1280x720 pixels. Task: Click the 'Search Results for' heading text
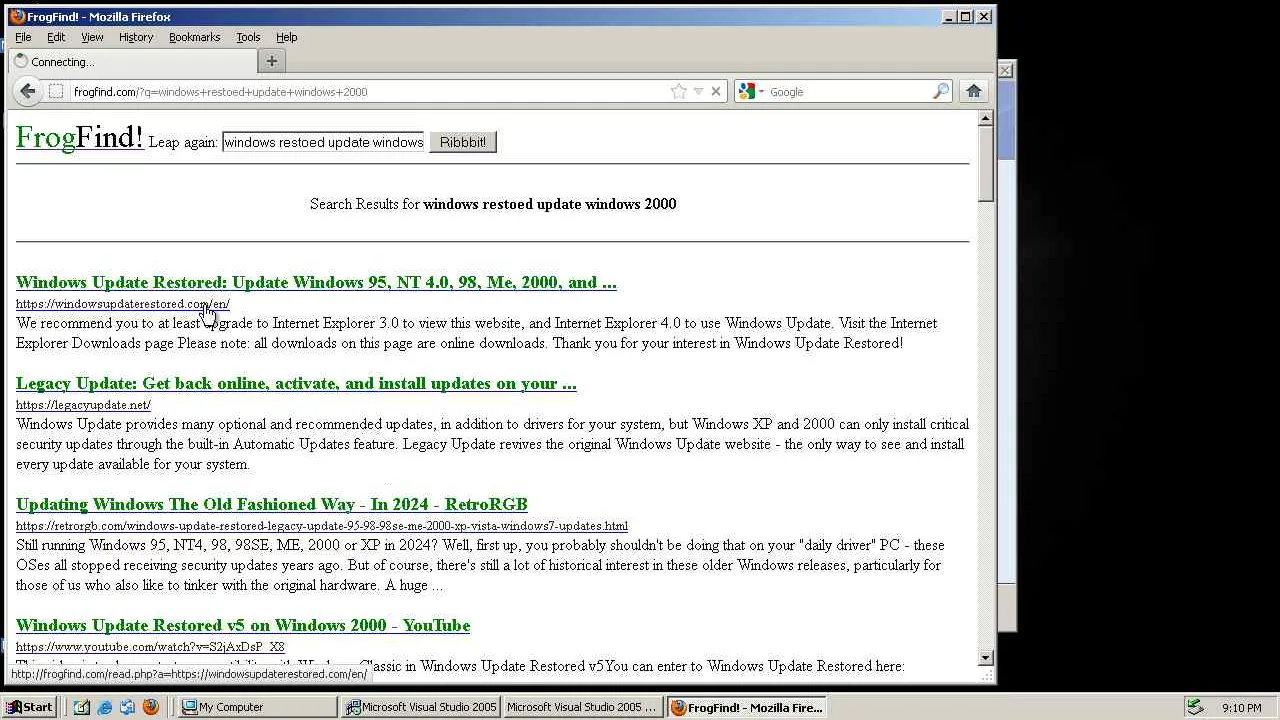click(493, 204)
